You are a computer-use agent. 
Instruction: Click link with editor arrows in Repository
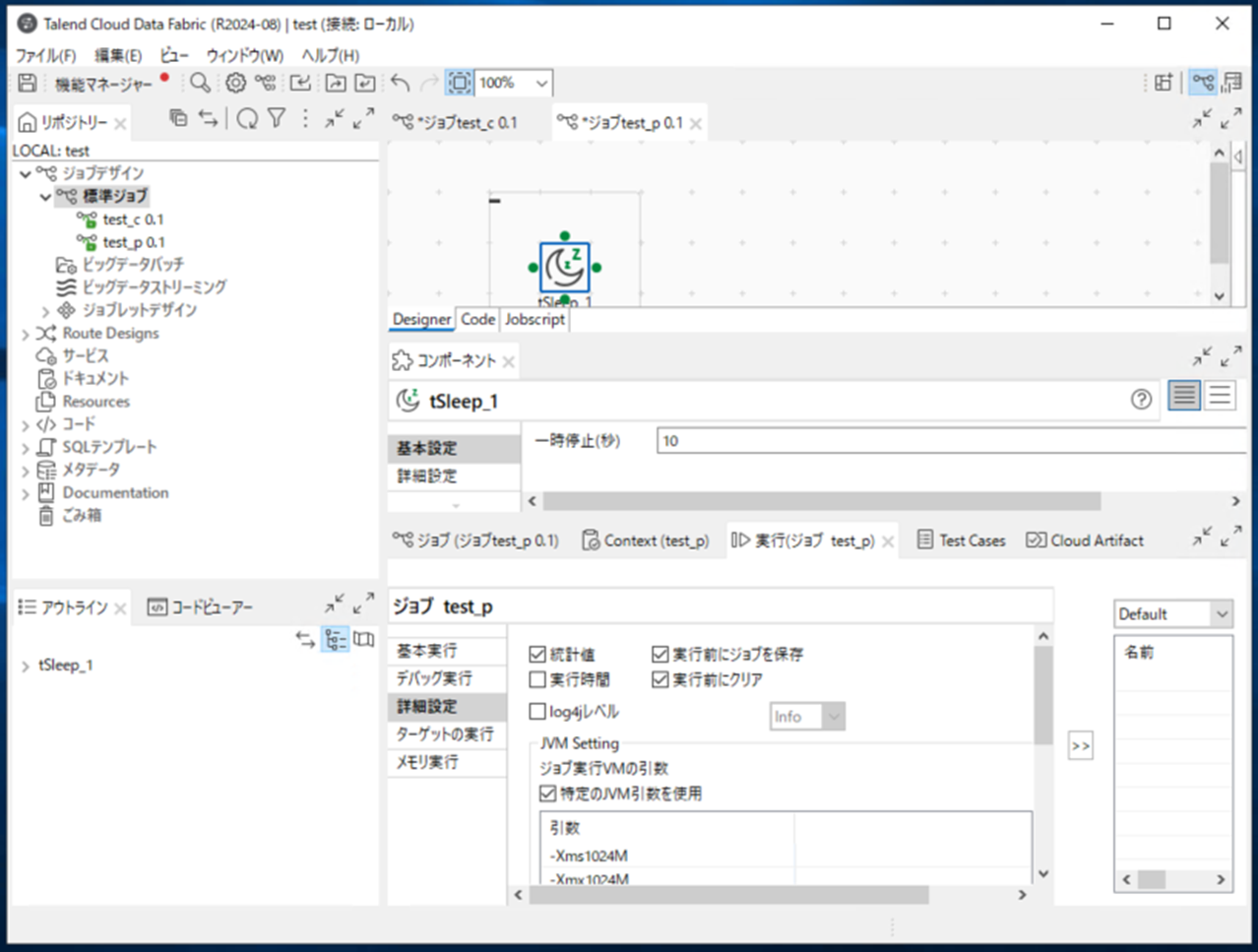pyautogui.click(x=208, y=119)
